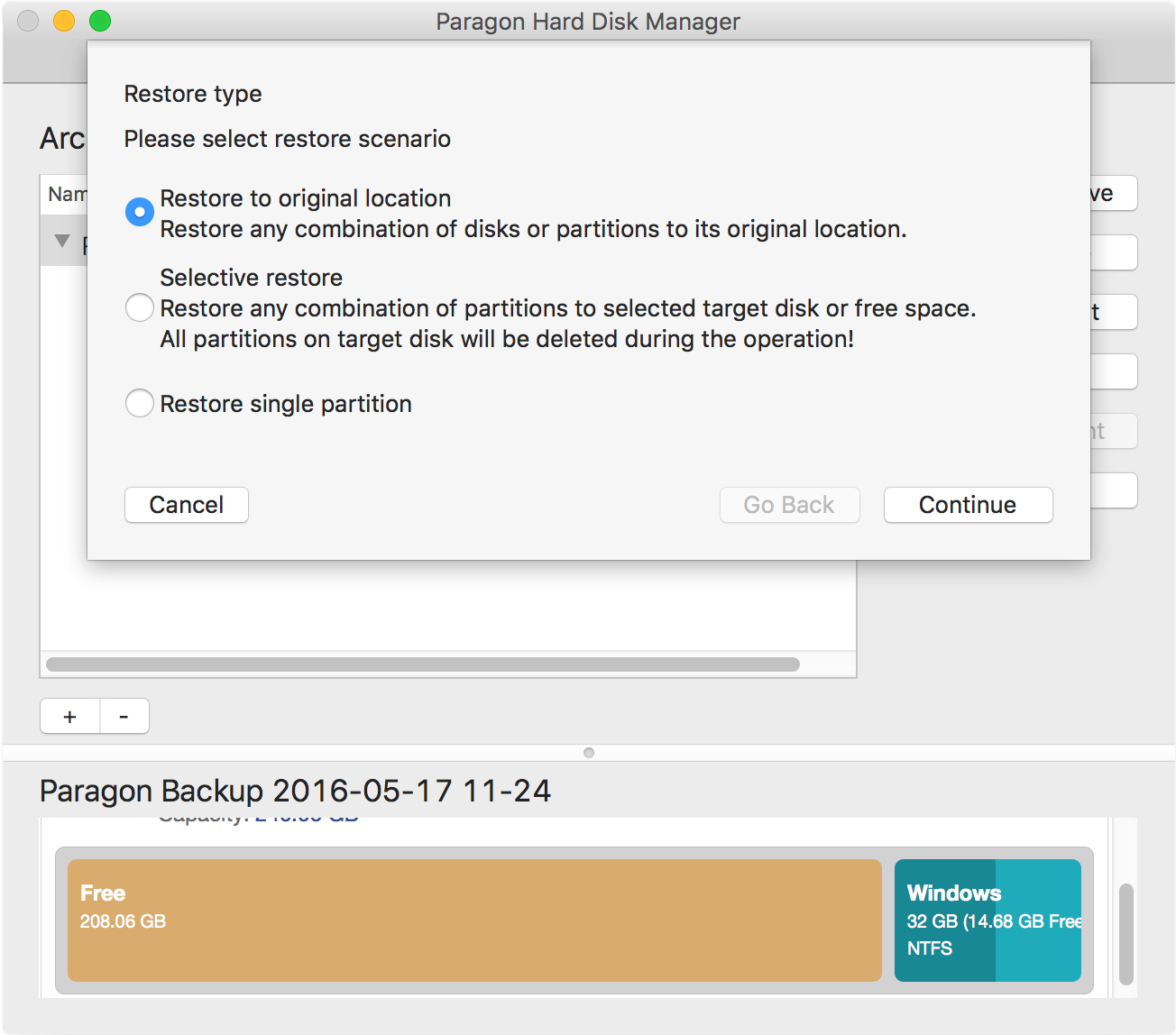This screenshot has width=1176, height=1035.
Task: Choose the Selective restore radio button
Action: pyautogui.click(x=140, y=308)
